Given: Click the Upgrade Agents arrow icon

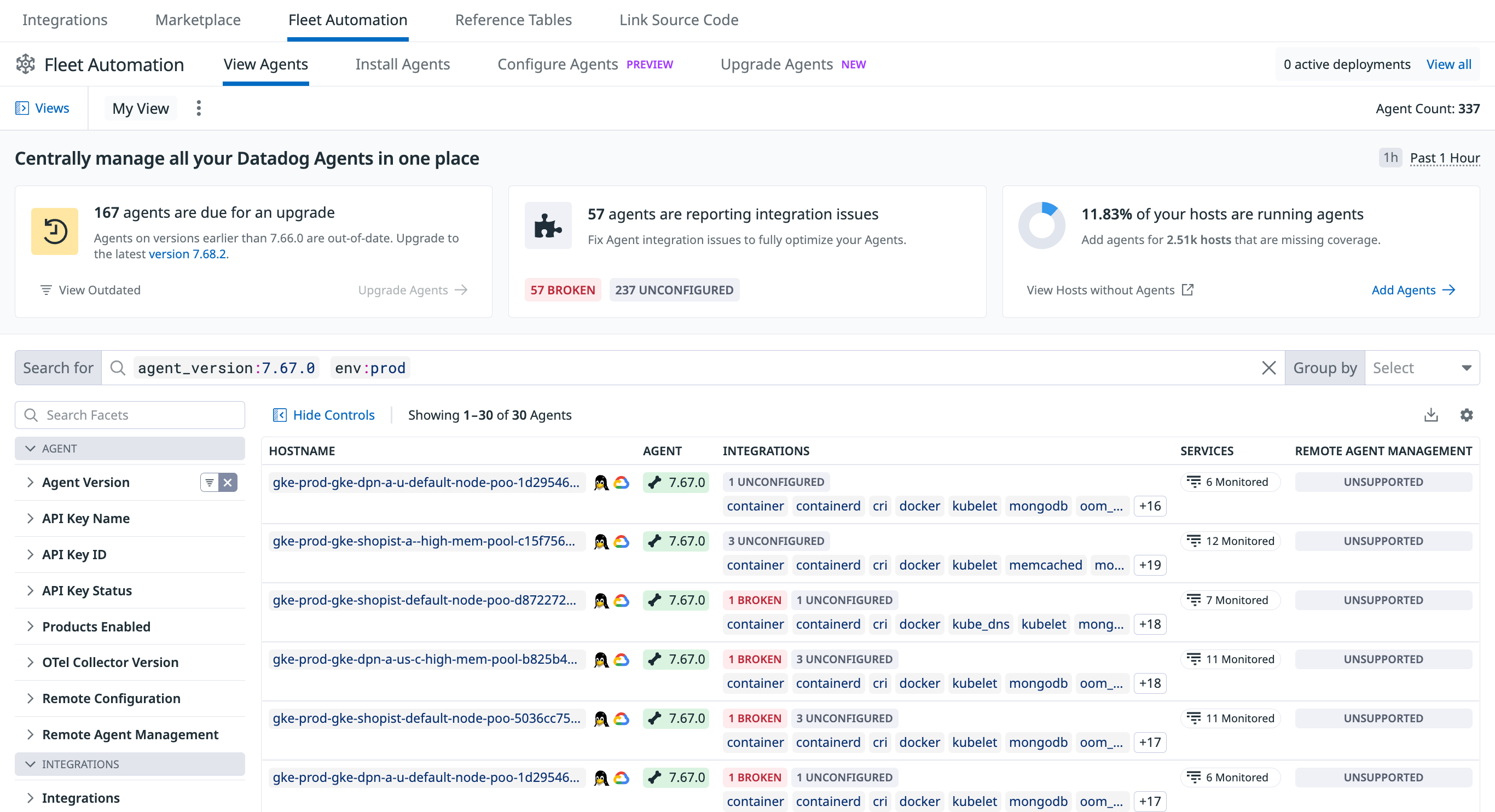Looking at the screenshot, I should 461,289.
